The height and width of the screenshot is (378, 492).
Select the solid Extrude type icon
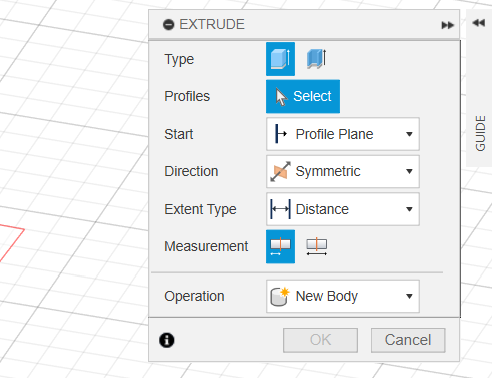pyautogui.click(x=280, y=59)
